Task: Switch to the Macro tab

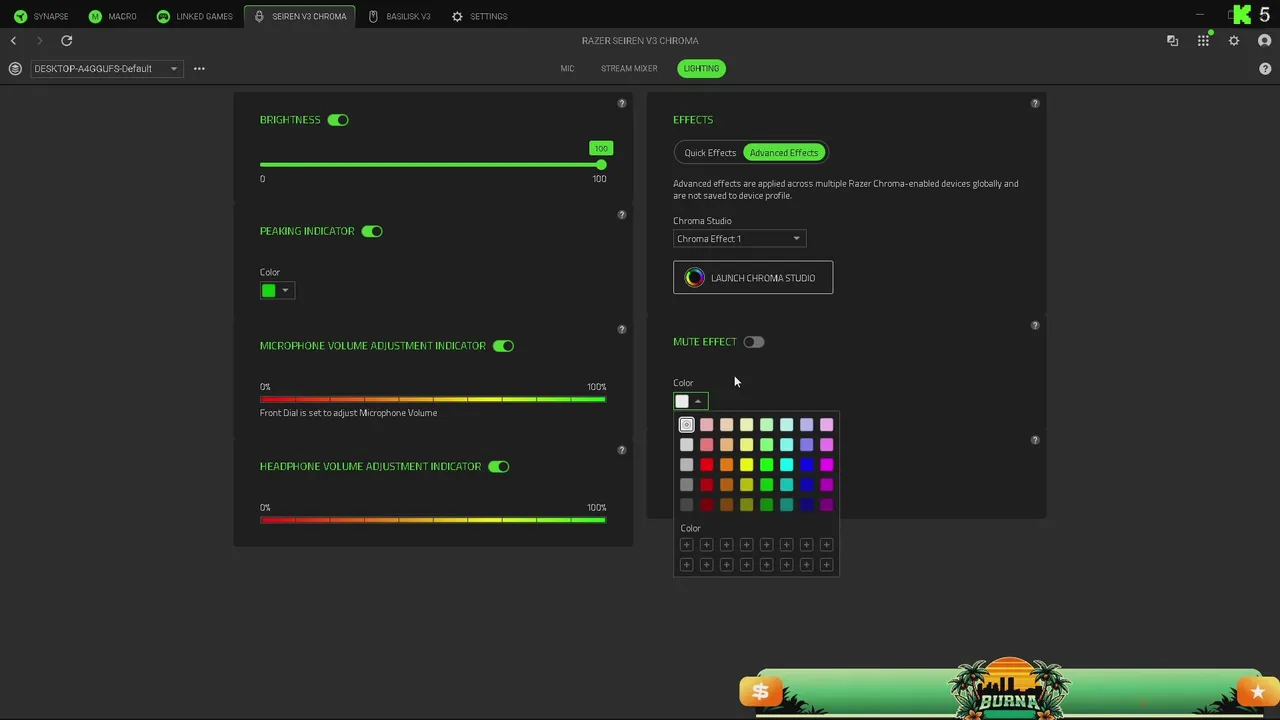Action: coord(112,16)
